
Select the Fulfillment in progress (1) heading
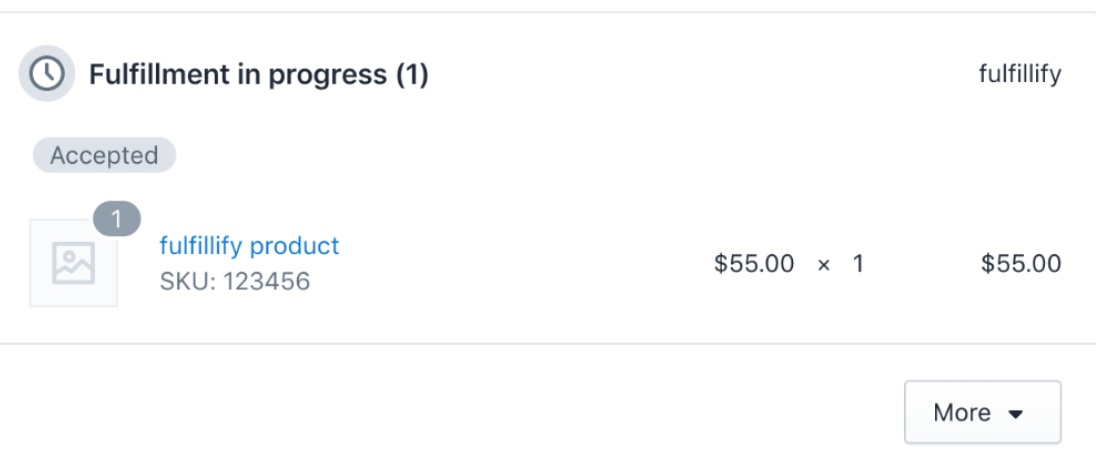pyautogui.click(x=258, y=74)
